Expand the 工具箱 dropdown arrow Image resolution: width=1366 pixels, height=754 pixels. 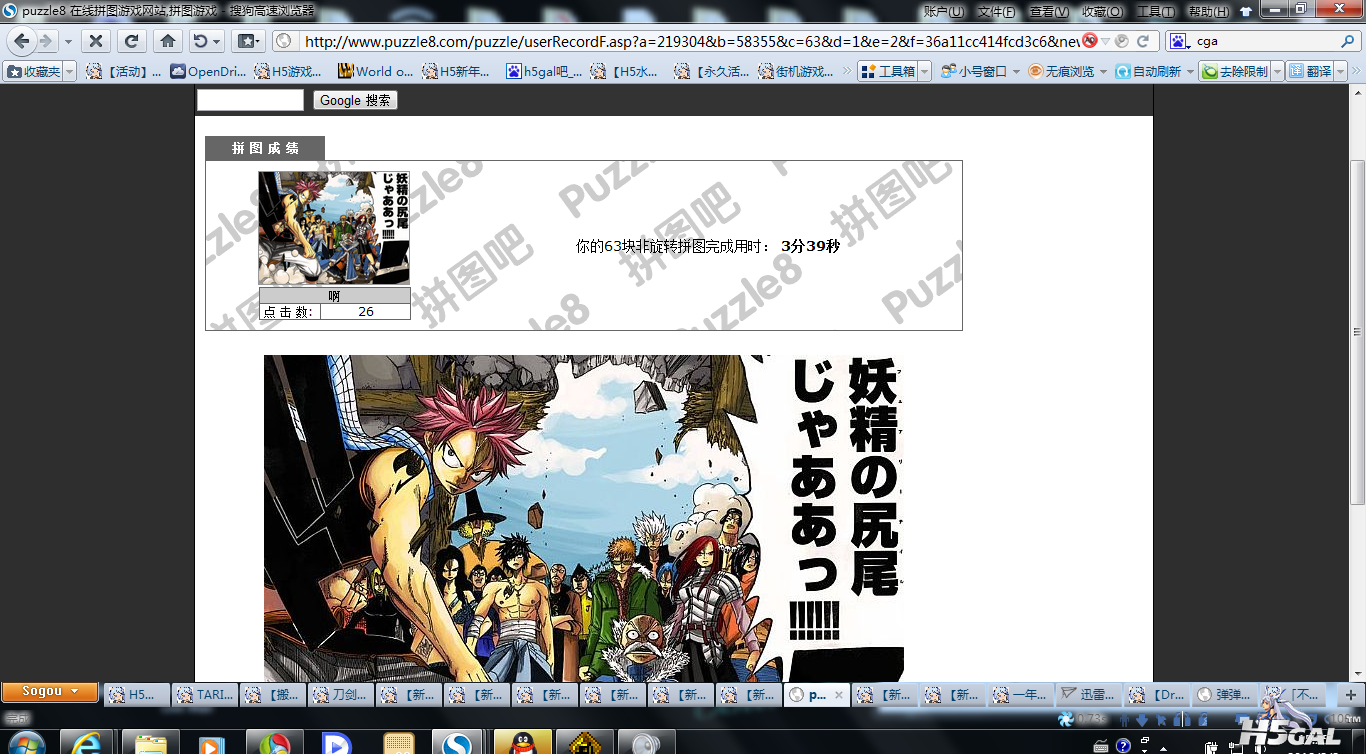[x=925, y=72]
